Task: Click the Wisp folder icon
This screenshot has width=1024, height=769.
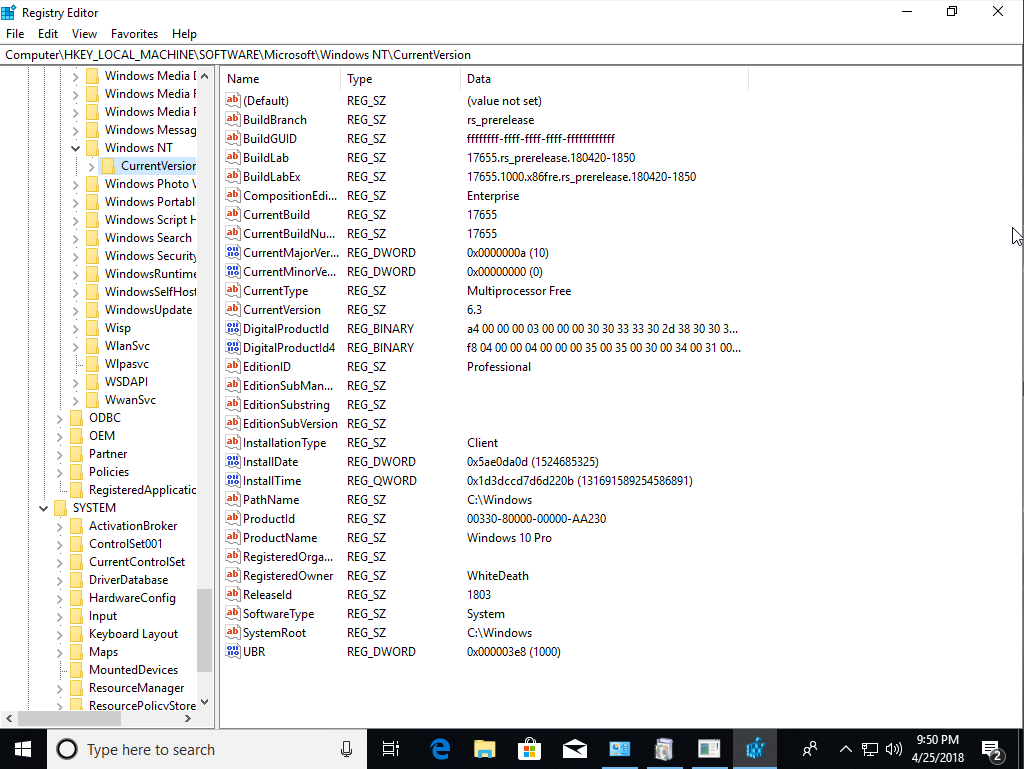Action: [92, 328]
